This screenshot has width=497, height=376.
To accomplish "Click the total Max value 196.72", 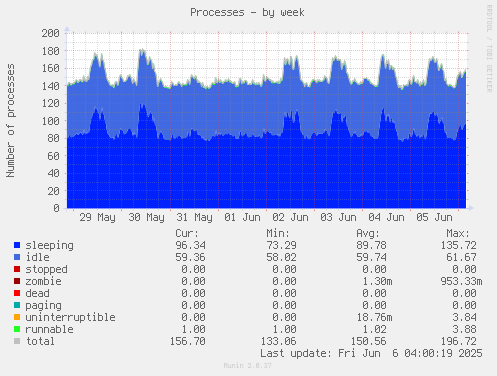I will coord(459,341).
